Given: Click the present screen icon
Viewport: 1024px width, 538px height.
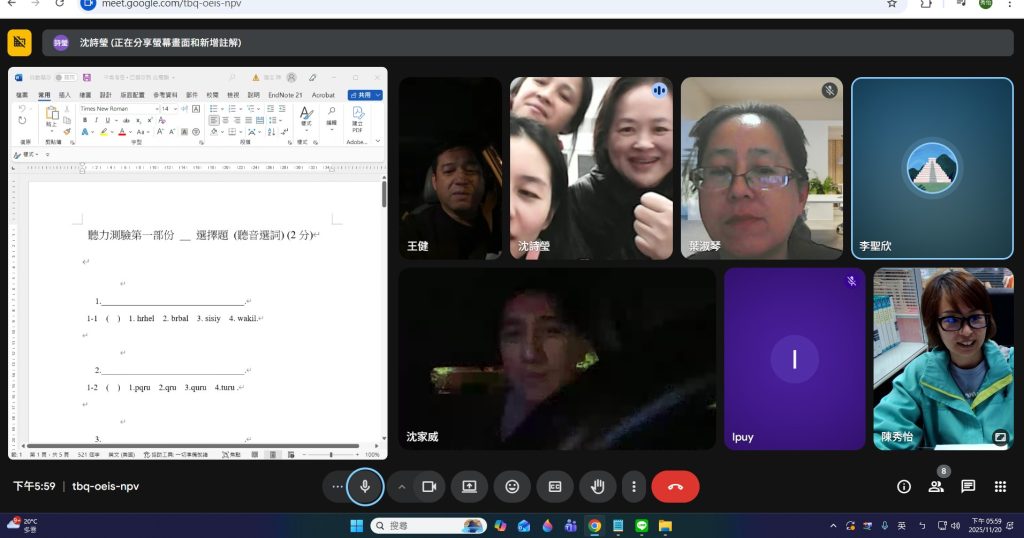Looking at the screenshot, I should 468,487.
